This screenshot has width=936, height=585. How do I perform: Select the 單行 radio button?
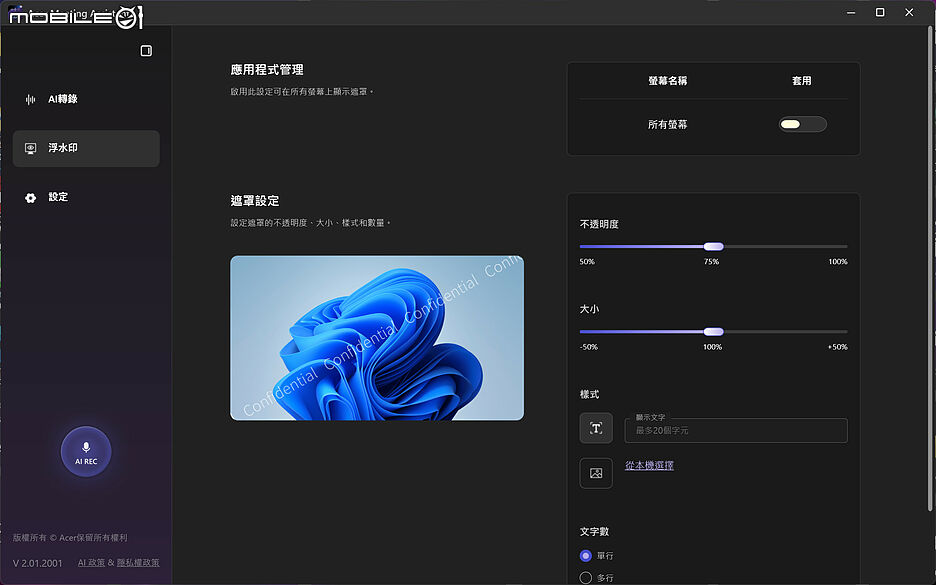point(586,556)
